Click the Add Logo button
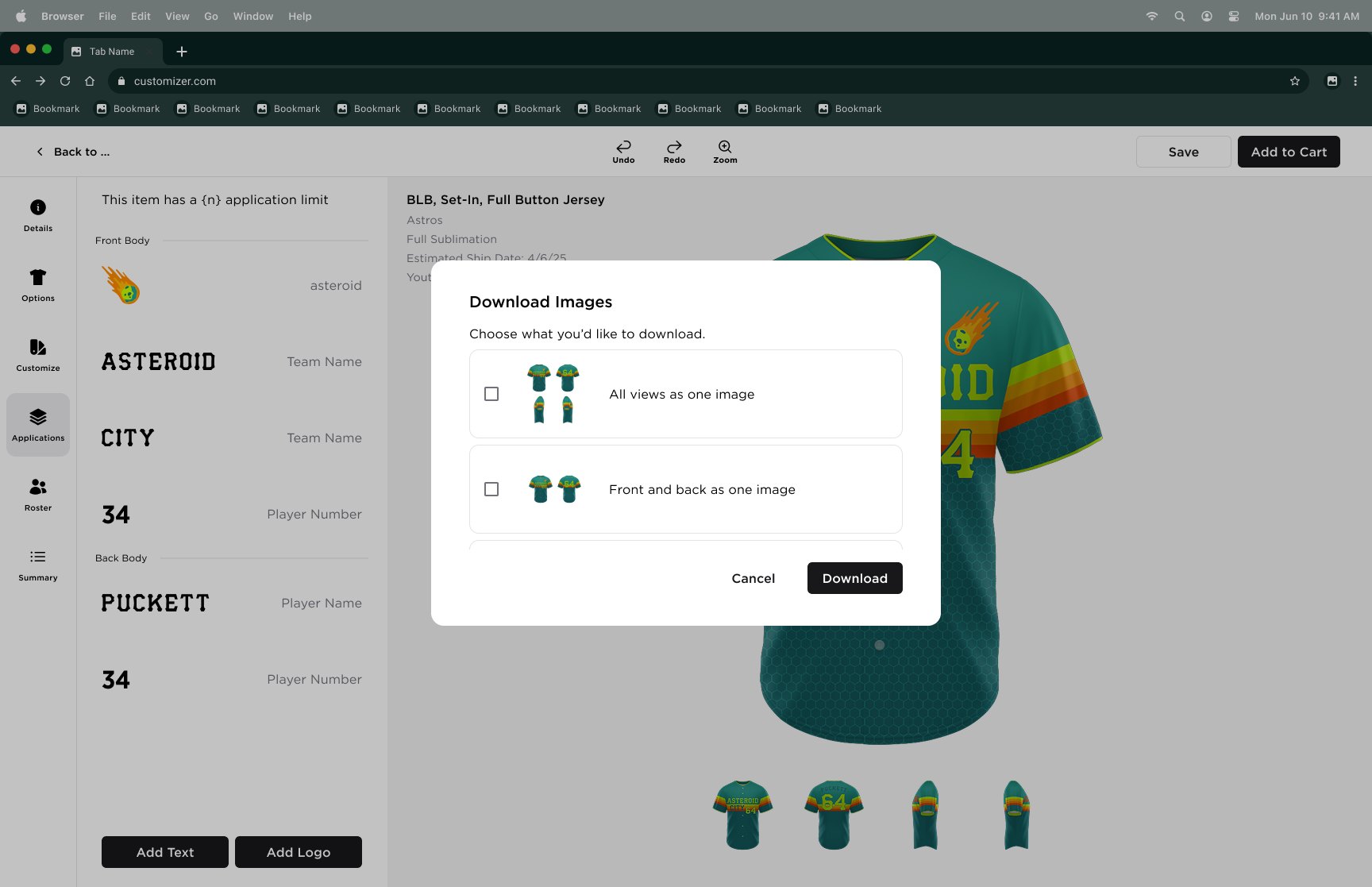1372x887 pixels. (x=299, y=852)
